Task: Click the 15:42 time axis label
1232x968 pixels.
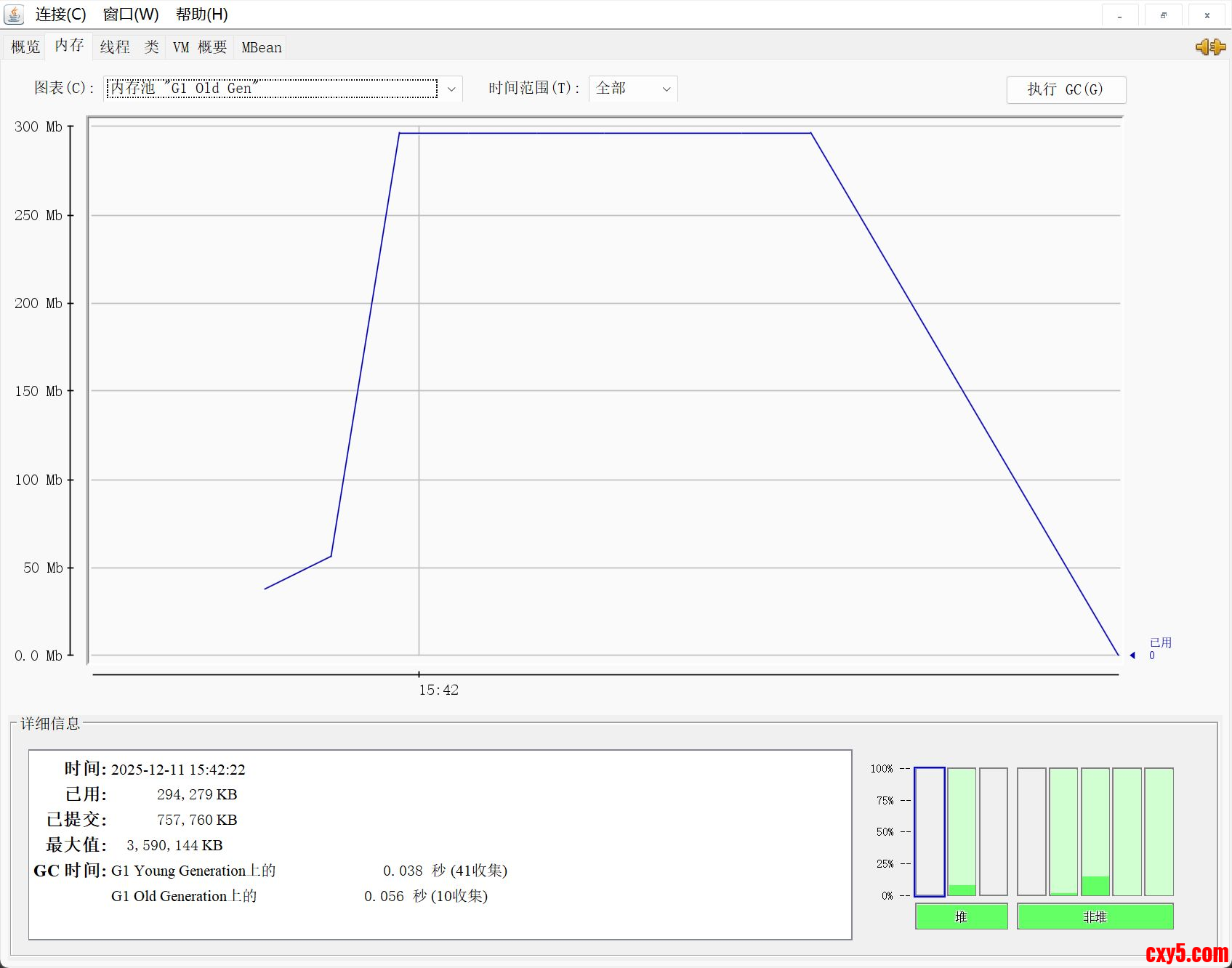Action: click(438, 690)
